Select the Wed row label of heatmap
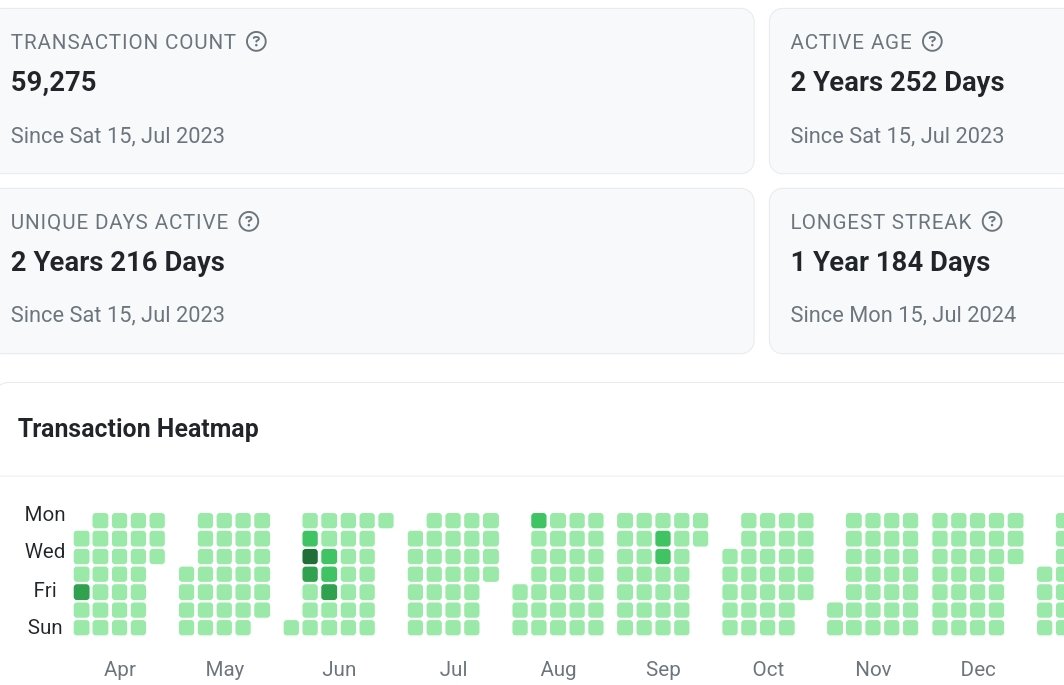Image resolution: width=1064 pixels, height=685 pixels. click(x=45, y=551)
